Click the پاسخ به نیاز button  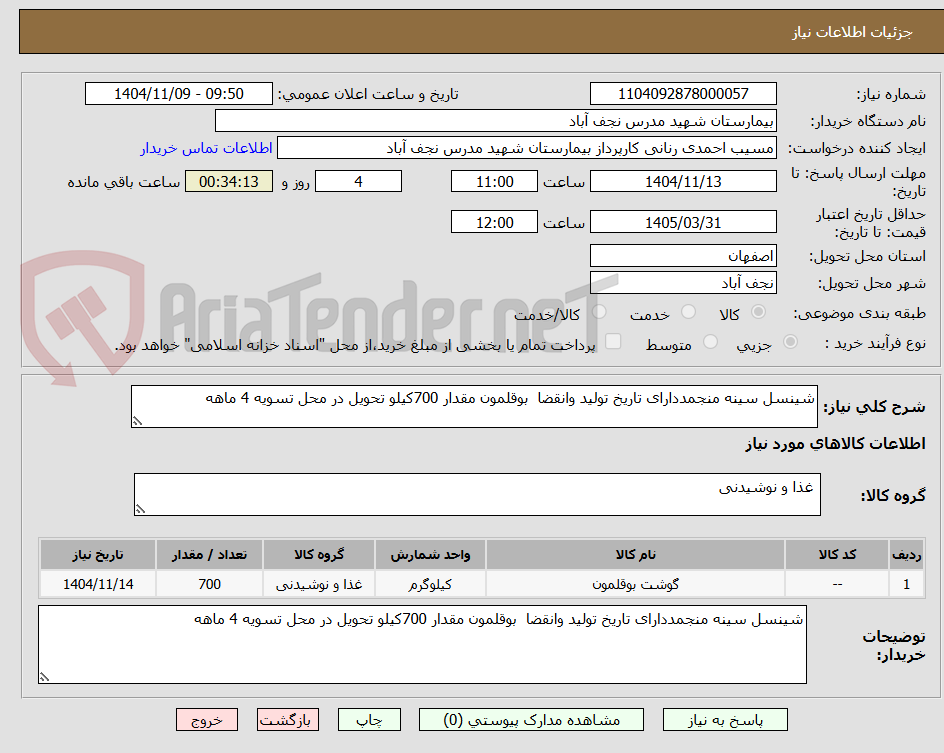pos(725,720)
